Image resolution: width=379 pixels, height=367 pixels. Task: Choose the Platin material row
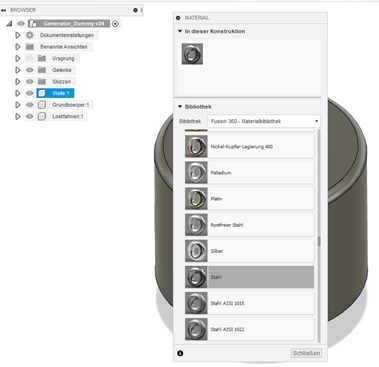[250, 199]
